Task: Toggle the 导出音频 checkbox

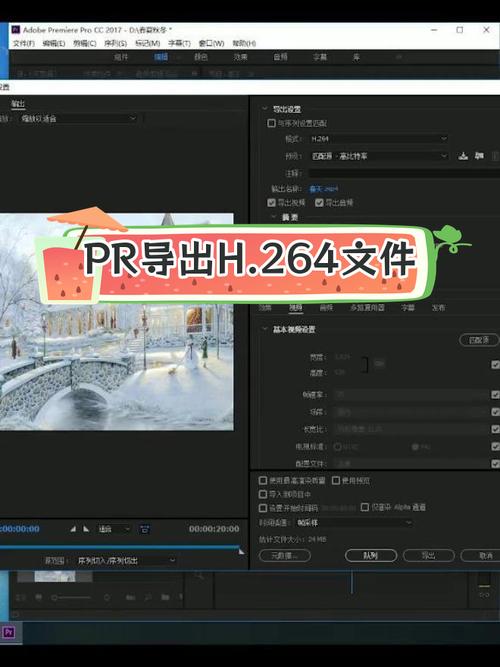Action: pos(319,202)
